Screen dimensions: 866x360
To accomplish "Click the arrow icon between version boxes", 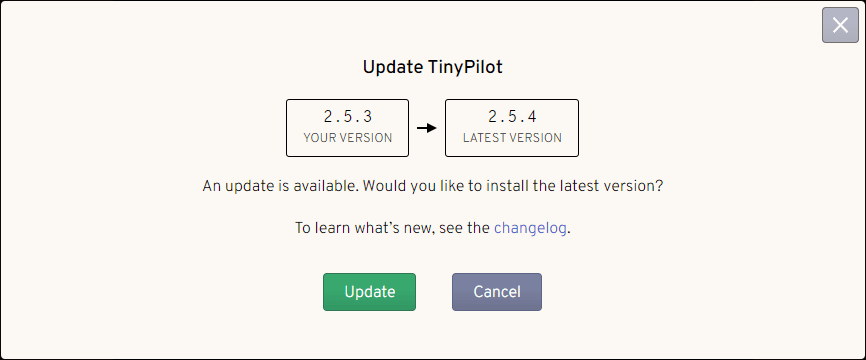I will pyautogui.click(x=427, y=128).
